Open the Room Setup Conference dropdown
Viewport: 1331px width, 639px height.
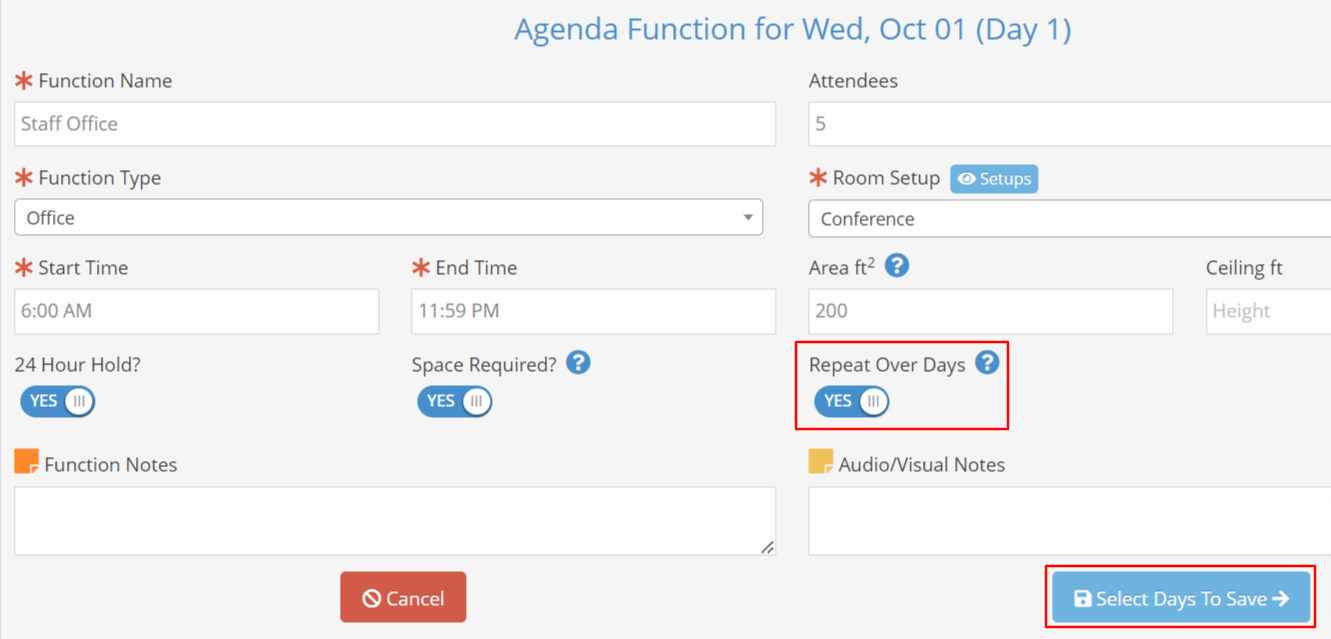pos(1070,219)
